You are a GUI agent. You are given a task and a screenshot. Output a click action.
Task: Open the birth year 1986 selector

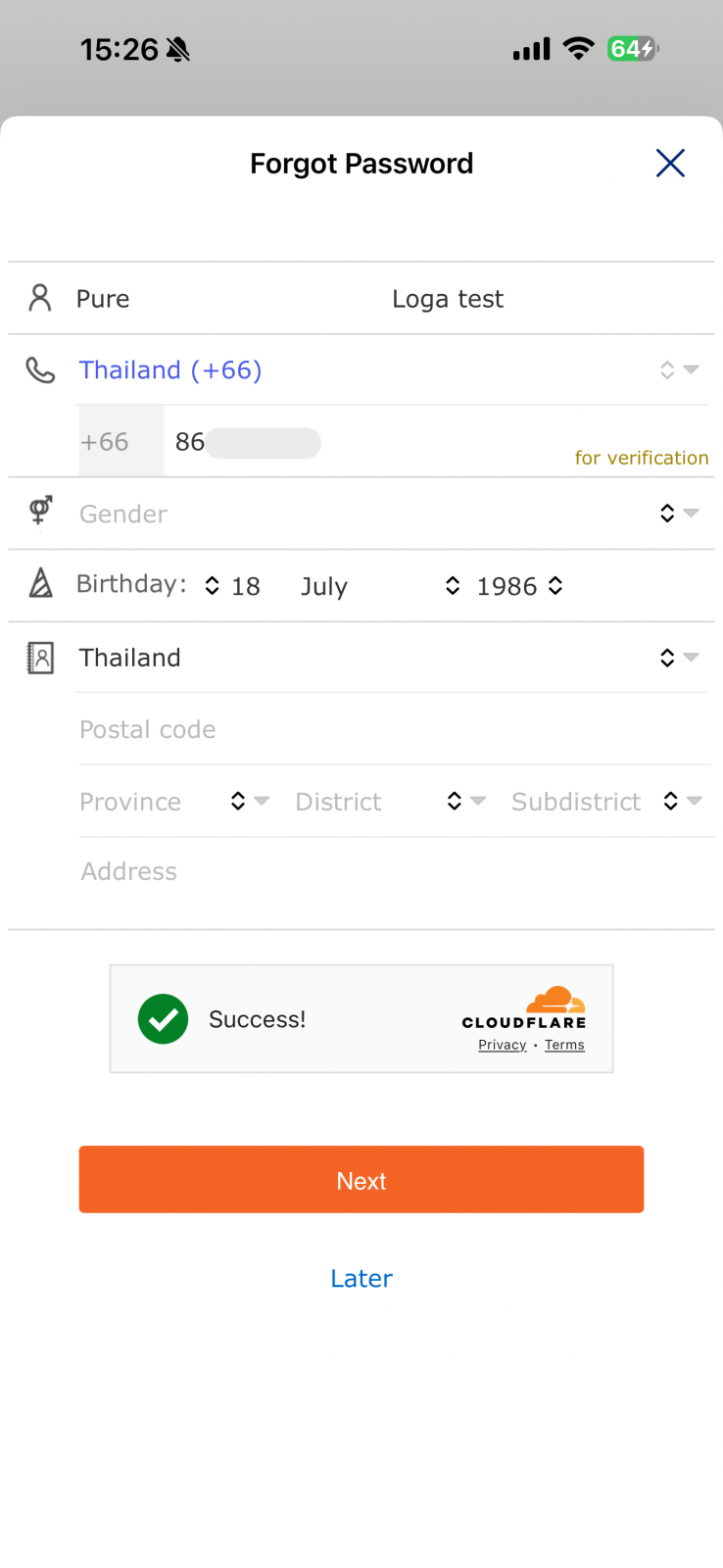(518, 586)
